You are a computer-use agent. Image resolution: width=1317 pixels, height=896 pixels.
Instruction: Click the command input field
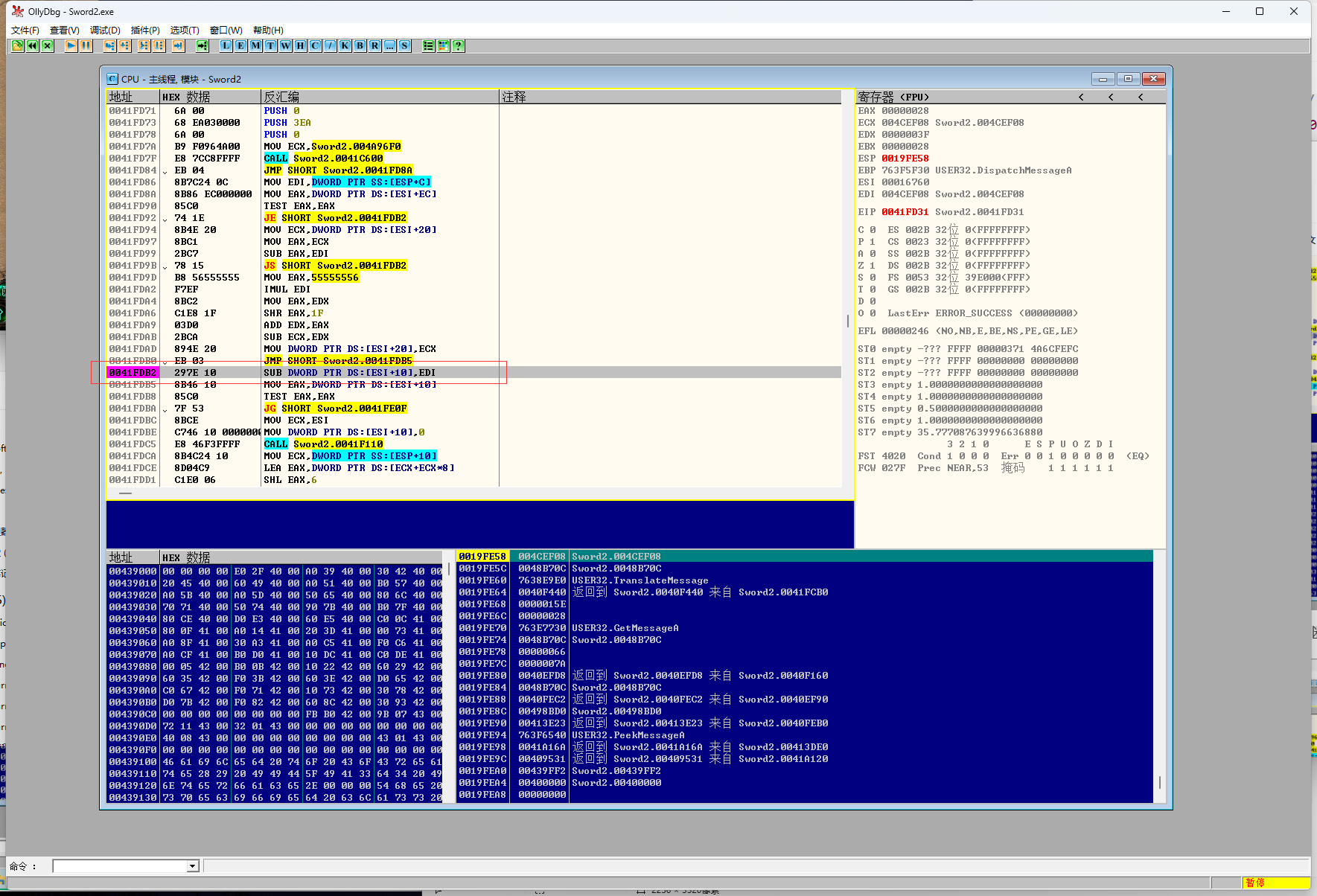[120, 866]
